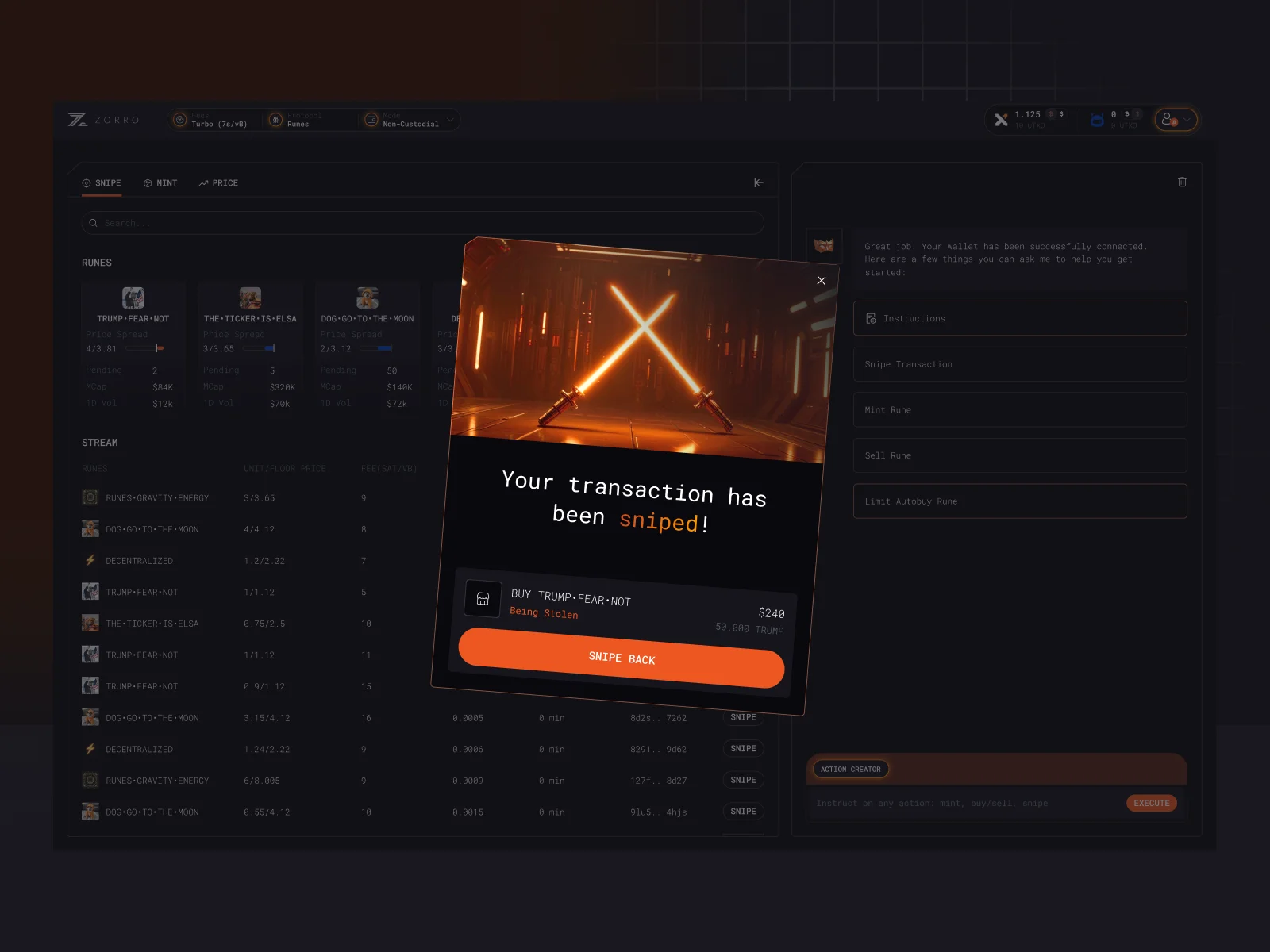The image size is (1270, 952).
Task: Click the fox assistant avatar icon
Action: click(x=823, y=246)
